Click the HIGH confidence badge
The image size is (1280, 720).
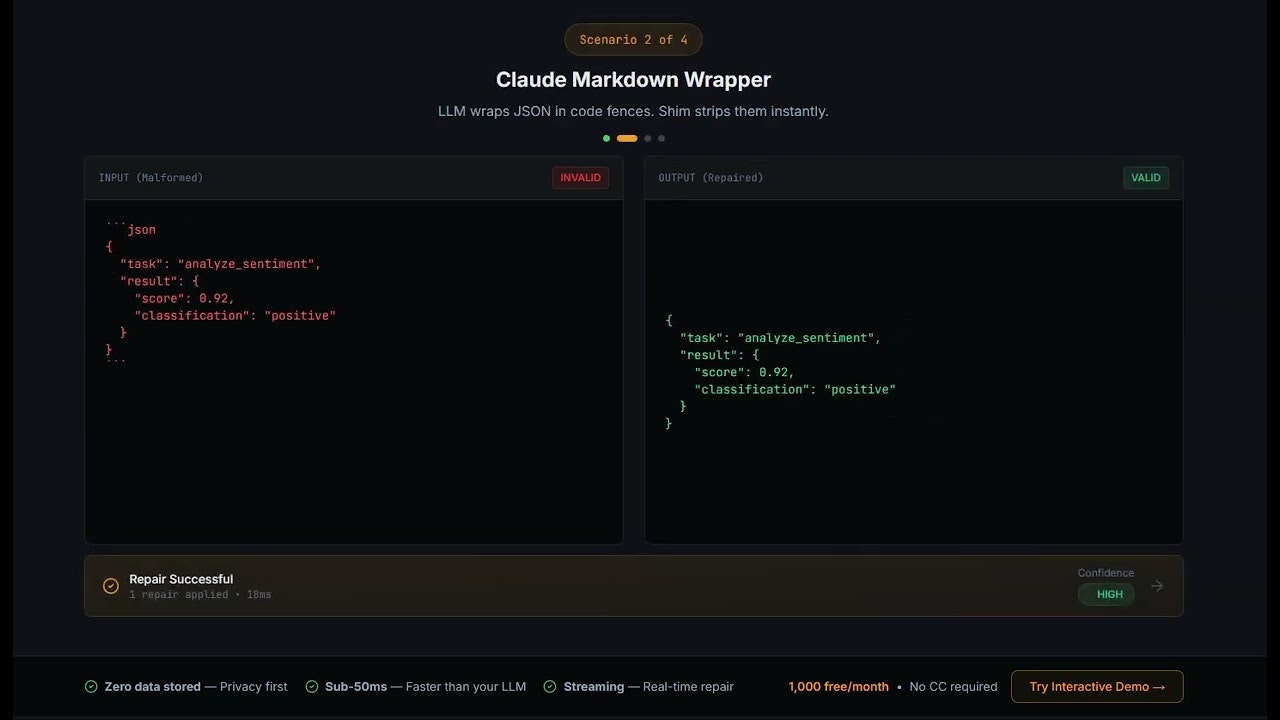[1106, 594]
